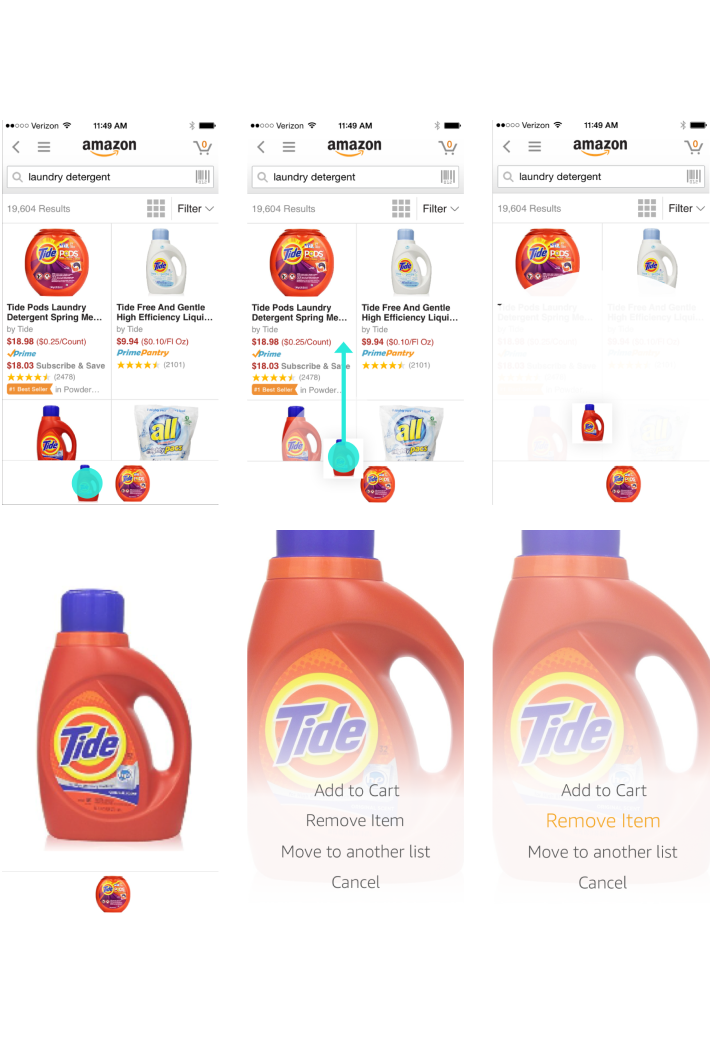The height and width of the screenshot is (1048, 711).
Task: Focus the laundry detergent search field in third screen
Action: point(600,176)
